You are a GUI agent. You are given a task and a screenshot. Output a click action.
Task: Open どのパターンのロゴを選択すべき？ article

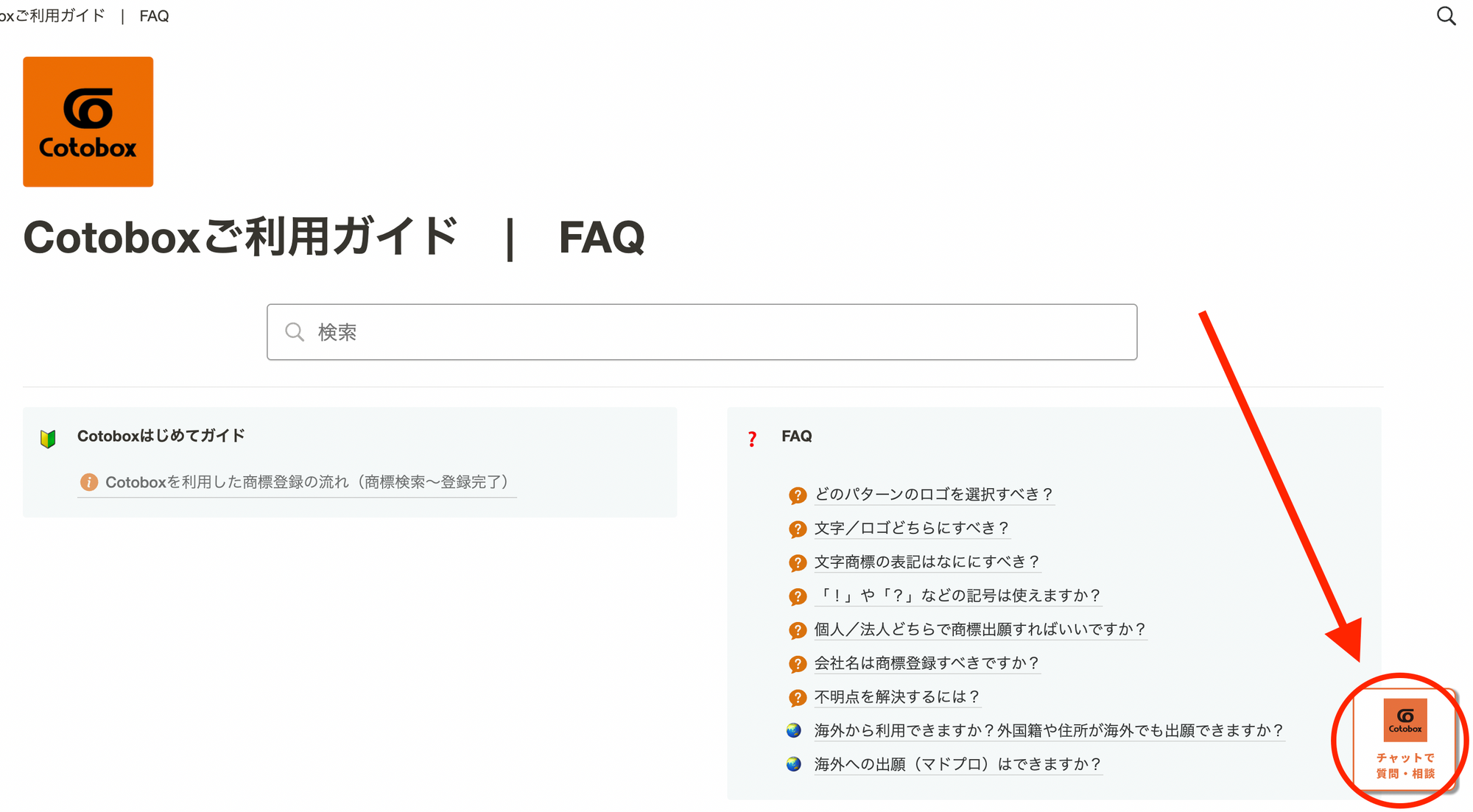tap(933, 494)
